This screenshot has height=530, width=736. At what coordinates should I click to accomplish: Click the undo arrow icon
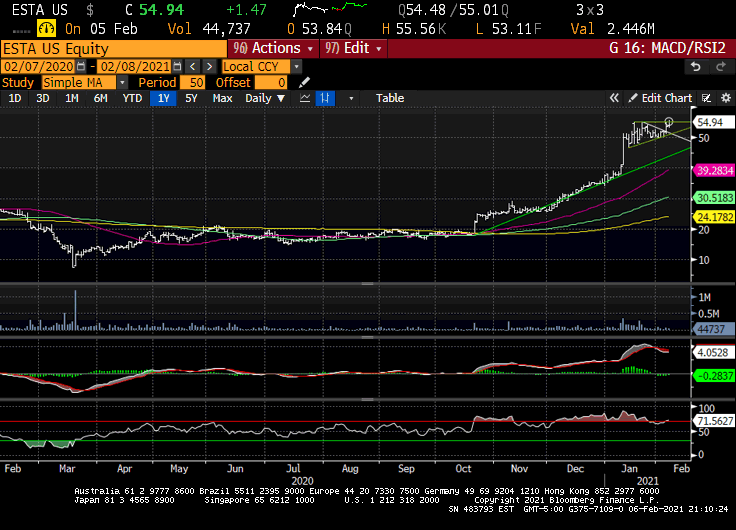point(696,67)
